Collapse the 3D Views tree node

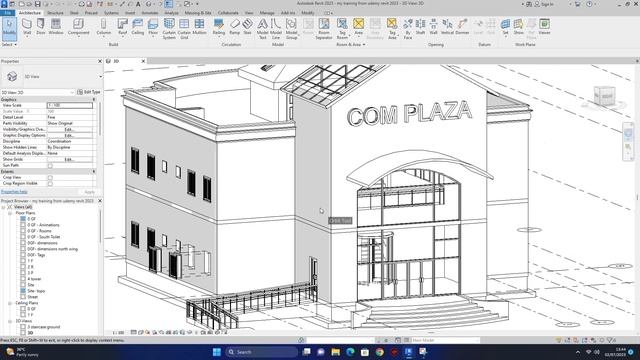(x=10, y=321)
